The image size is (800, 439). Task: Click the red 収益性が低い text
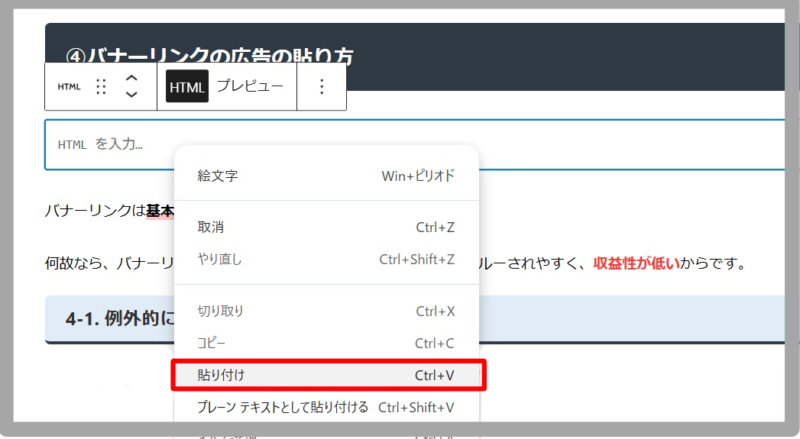tap(636, 264)
